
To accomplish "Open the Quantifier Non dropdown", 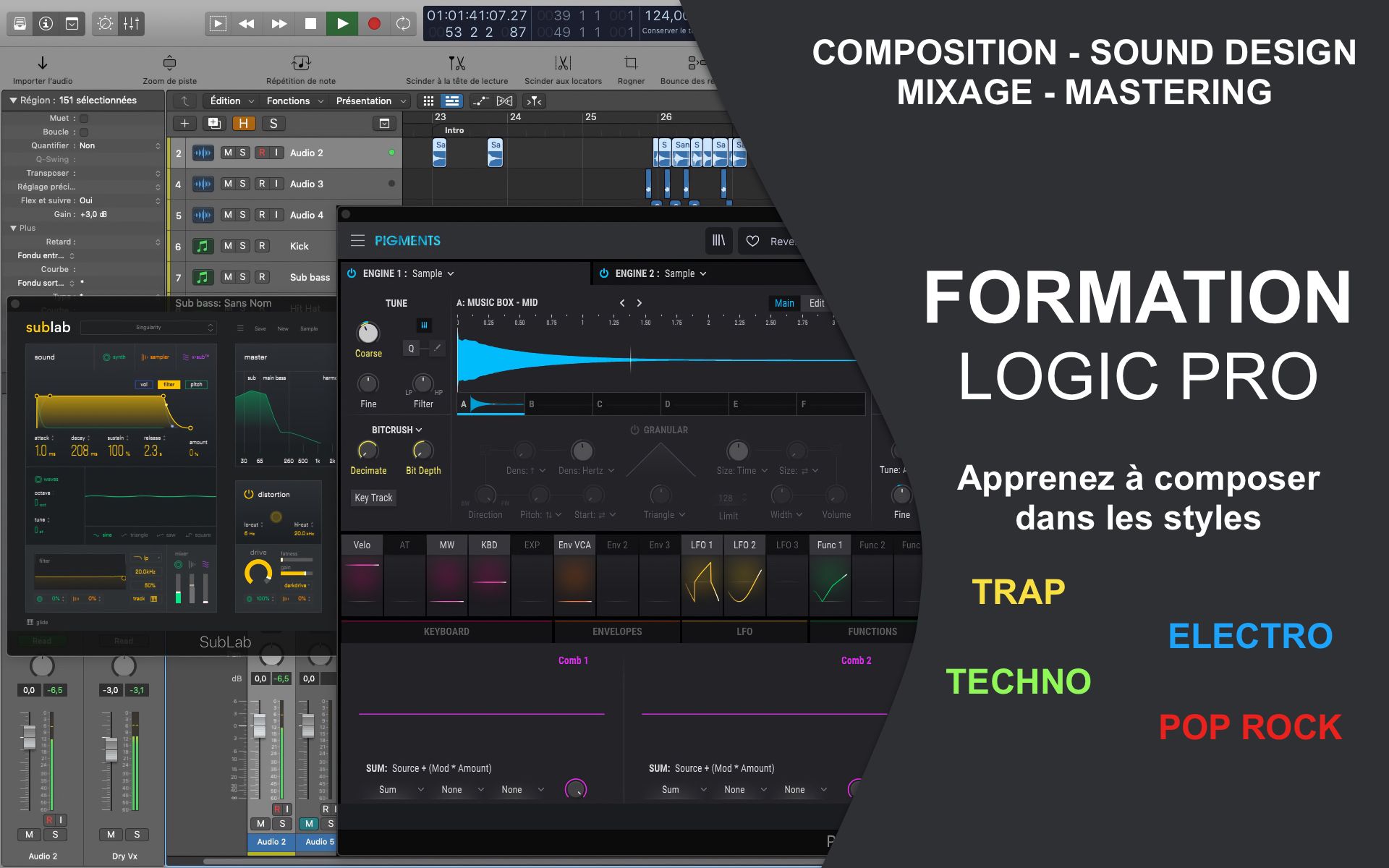I will 119,145.
